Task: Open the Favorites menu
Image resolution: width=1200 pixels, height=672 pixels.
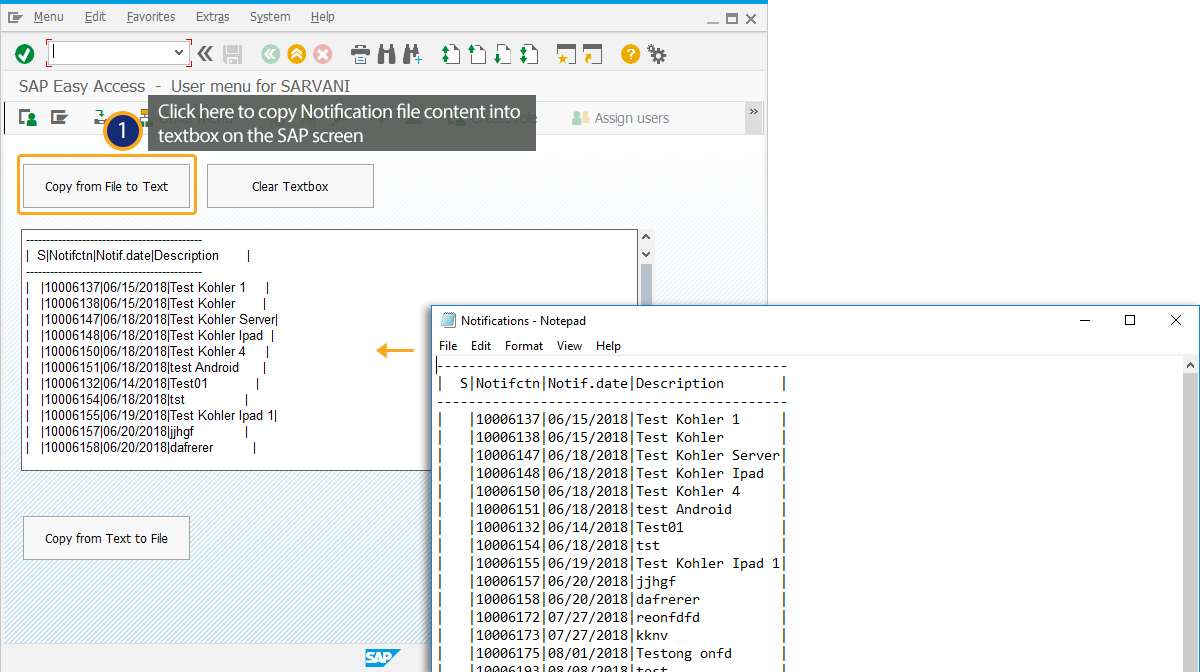Action: (x=151, y=17)
